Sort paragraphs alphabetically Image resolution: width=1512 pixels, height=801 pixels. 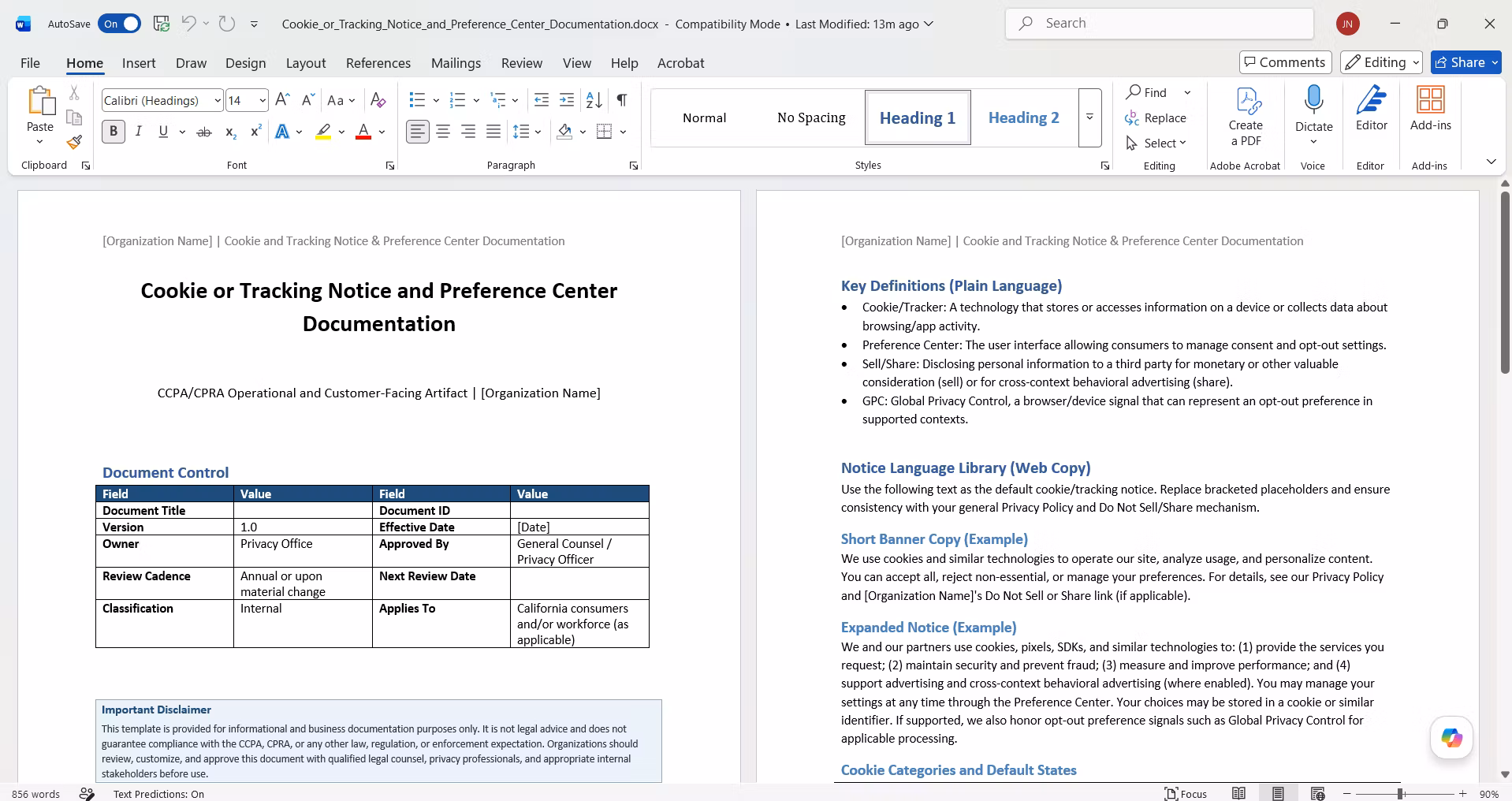click(594, 100)
